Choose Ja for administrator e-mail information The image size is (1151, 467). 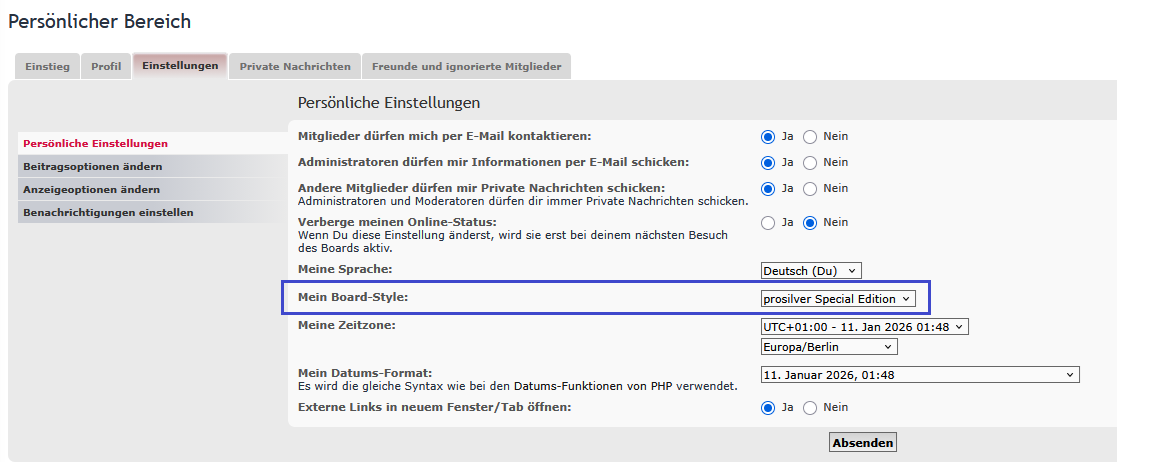[768, 163]
